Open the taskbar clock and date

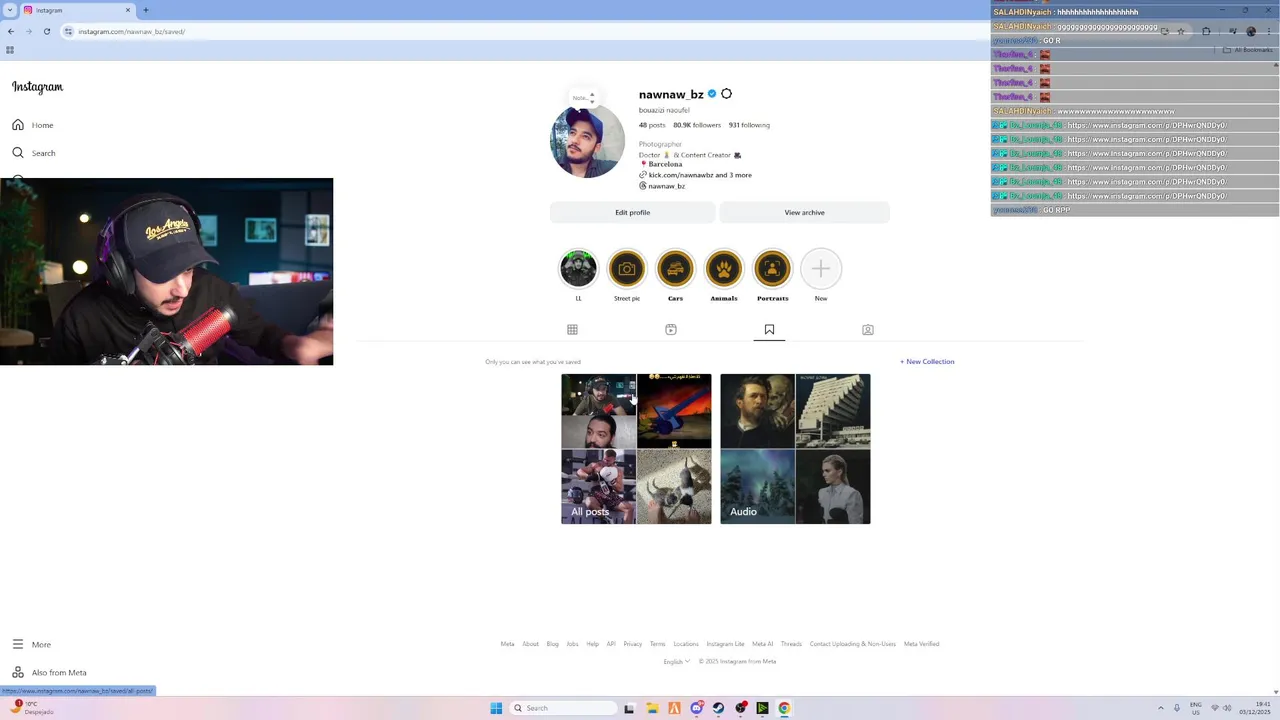tap(1255, 708)
